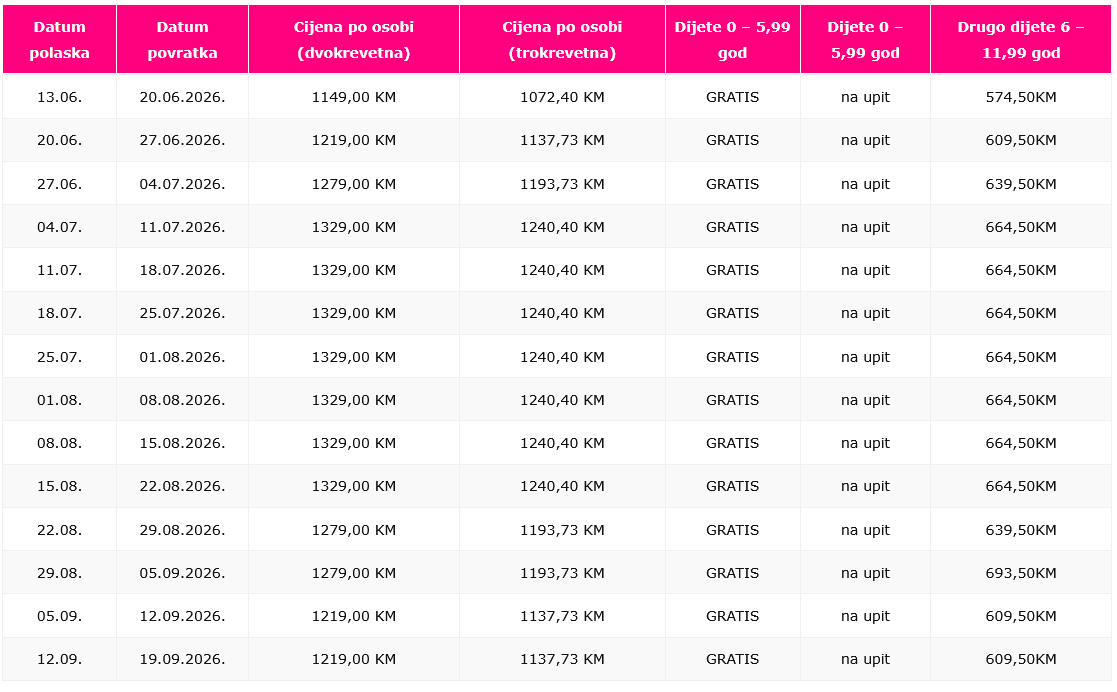The image size is (1117, 692).
Task: Select the 574,50KM second child price
Action: coord(1020,97)
